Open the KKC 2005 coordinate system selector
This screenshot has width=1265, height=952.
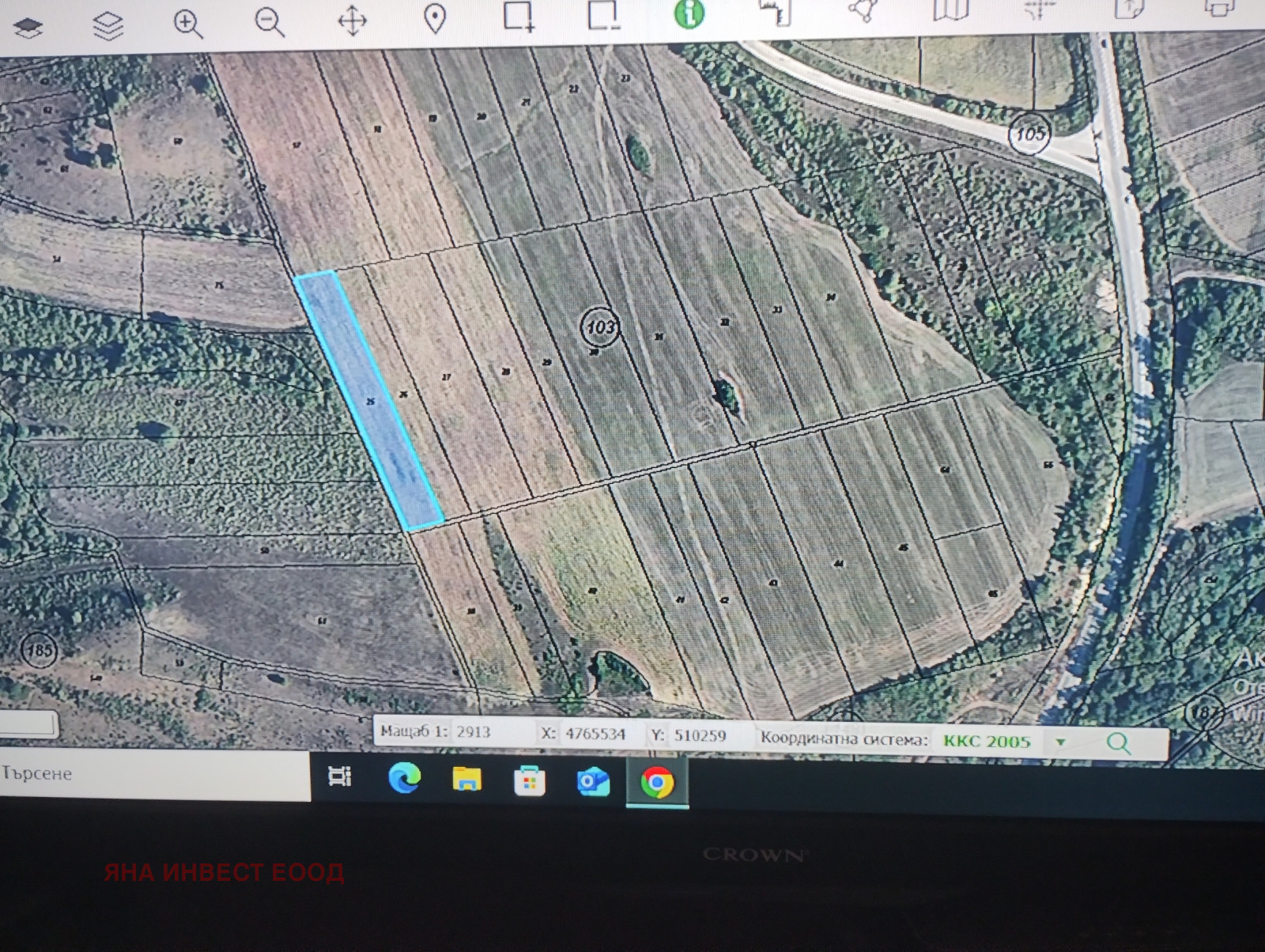[987, 741]
